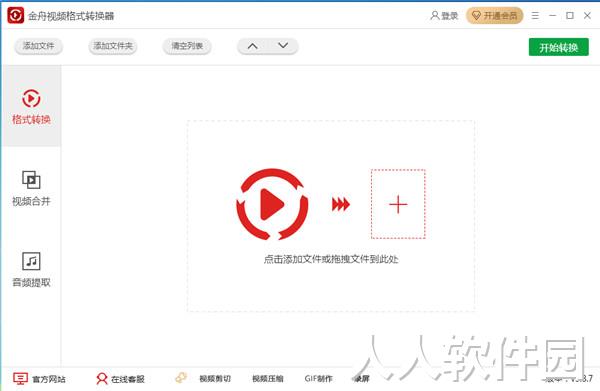Open the 登录 login option

(x=444, y=16)
